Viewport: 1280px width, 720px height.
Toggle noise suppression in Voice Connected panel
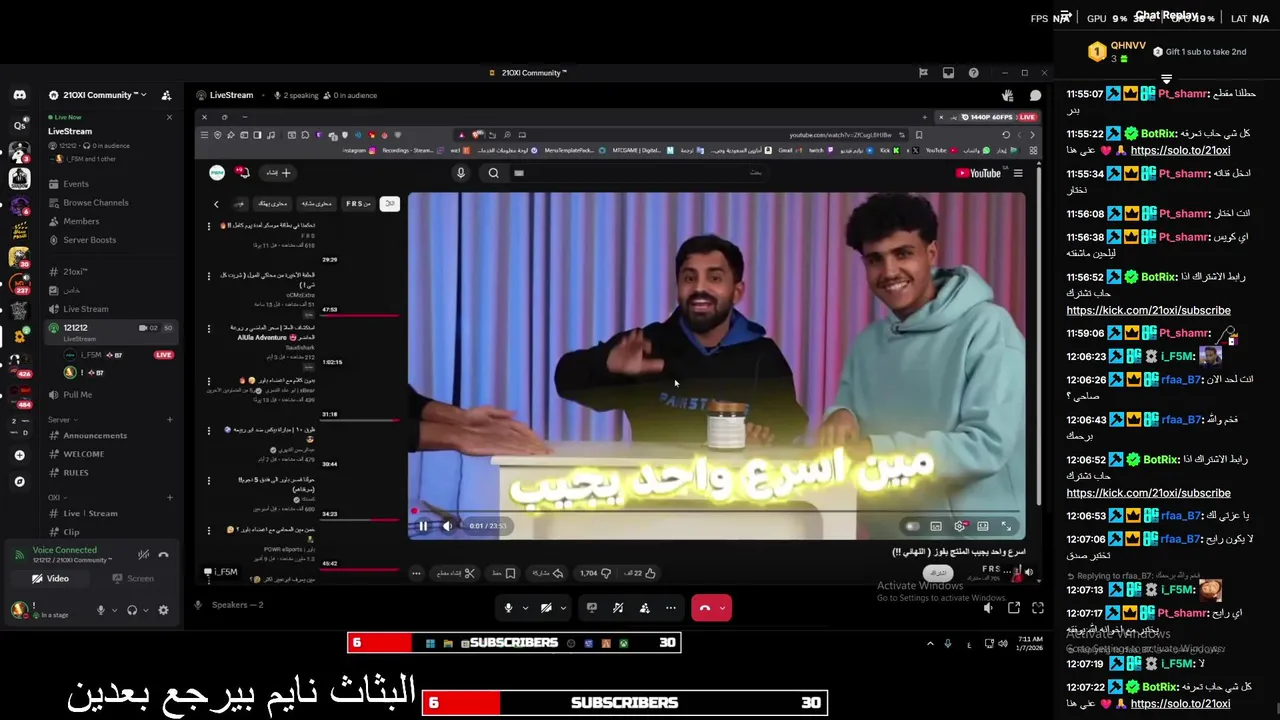tap(144, 555)
